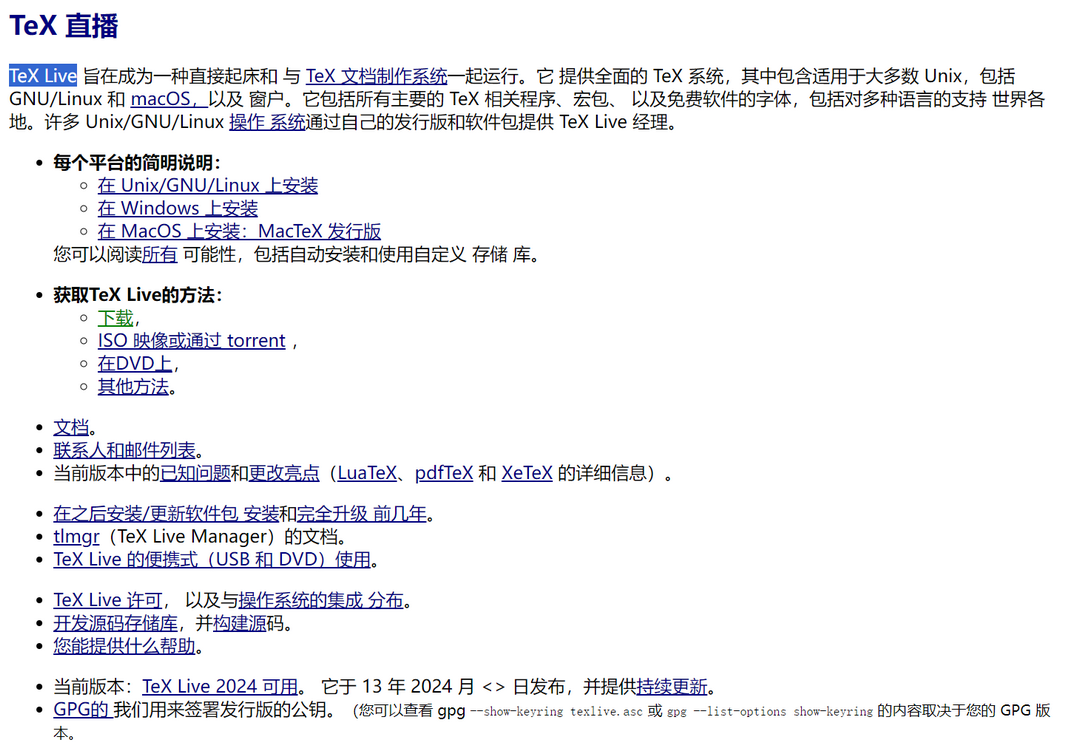Open the TeX 文档制作系统 link
Screen dimensions: 1080x743
point(376,76)
